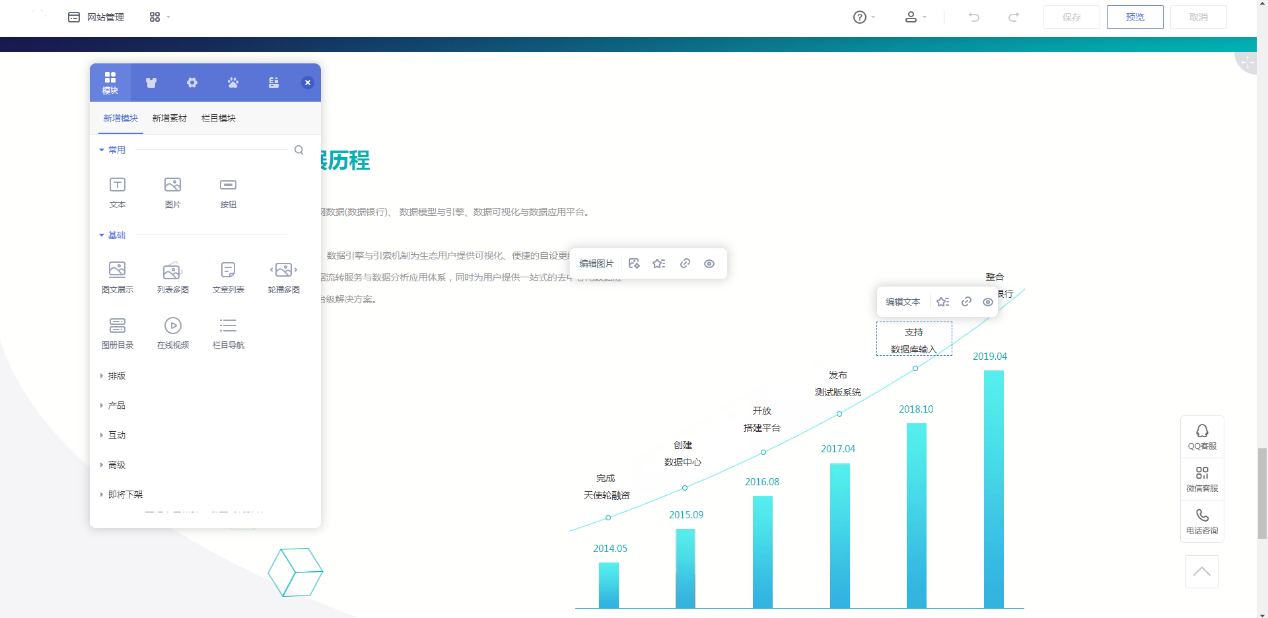Viewport: 1268px width, 618px height.
Task: Click 编辑图片 in the image toolbar
Action: pos(596,264)
